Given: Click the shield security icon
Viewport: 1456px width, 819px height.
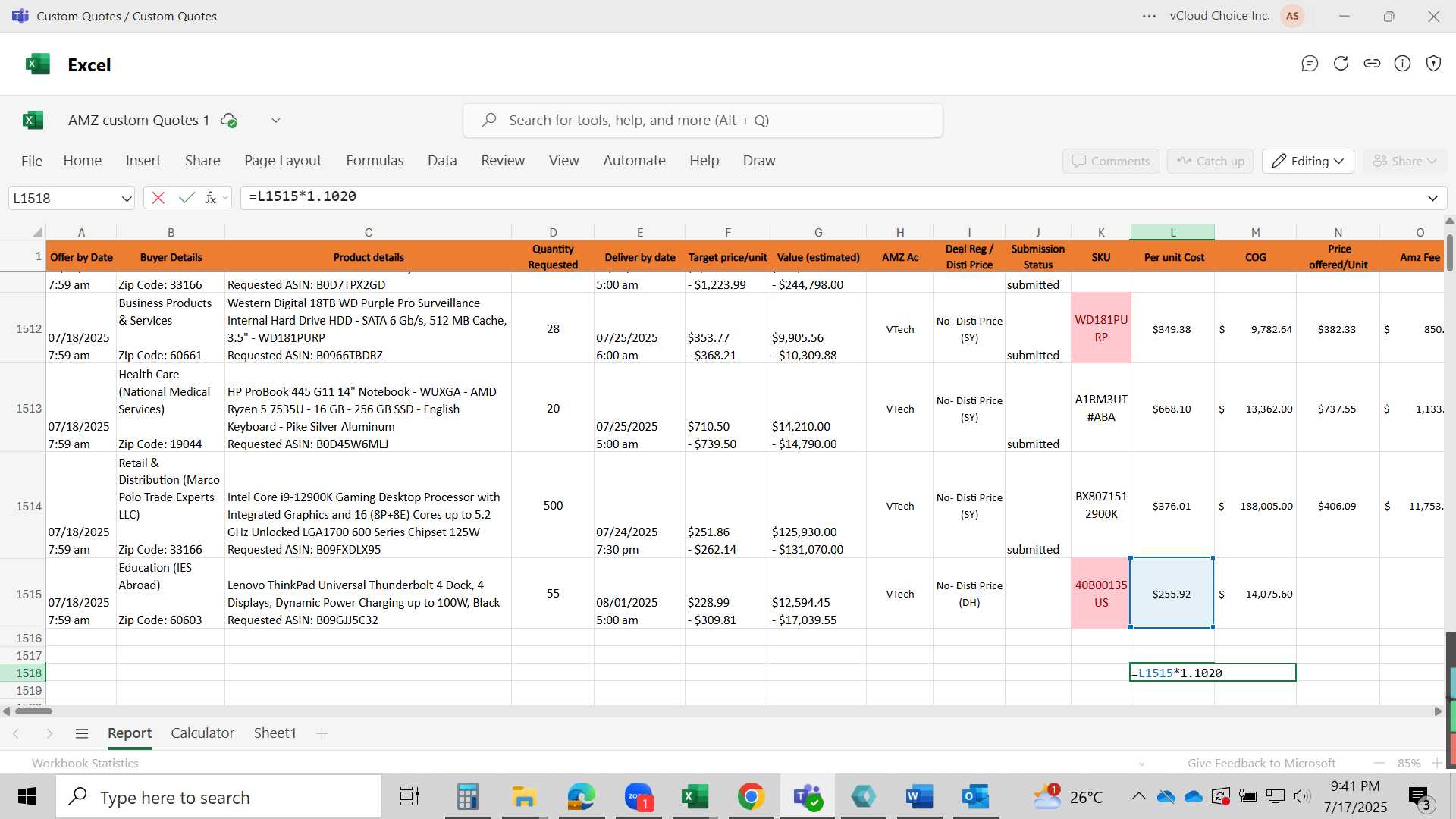Looking at the screenshot, I should [x=1433, y=64].
